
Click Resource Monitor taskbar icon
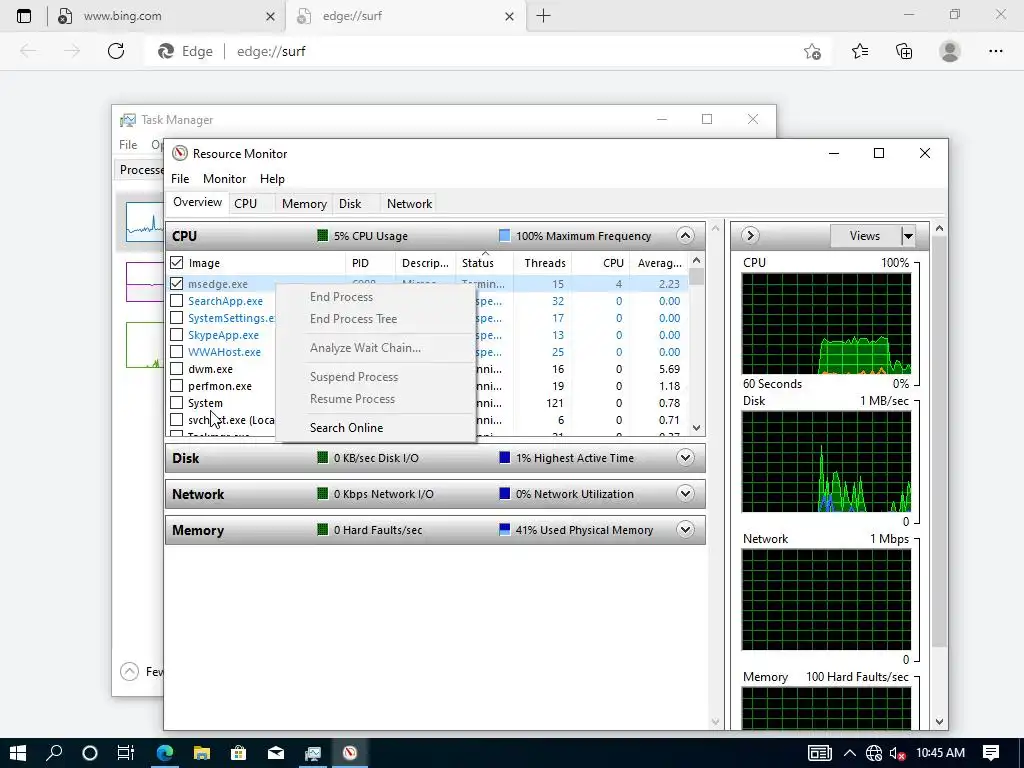[350, 753]
